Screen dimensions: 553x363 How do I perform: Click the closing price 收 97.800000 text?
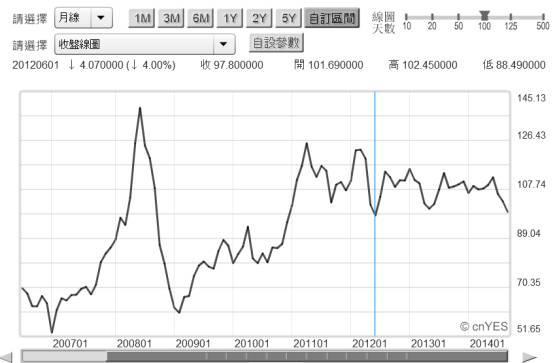tap(232, 65)
